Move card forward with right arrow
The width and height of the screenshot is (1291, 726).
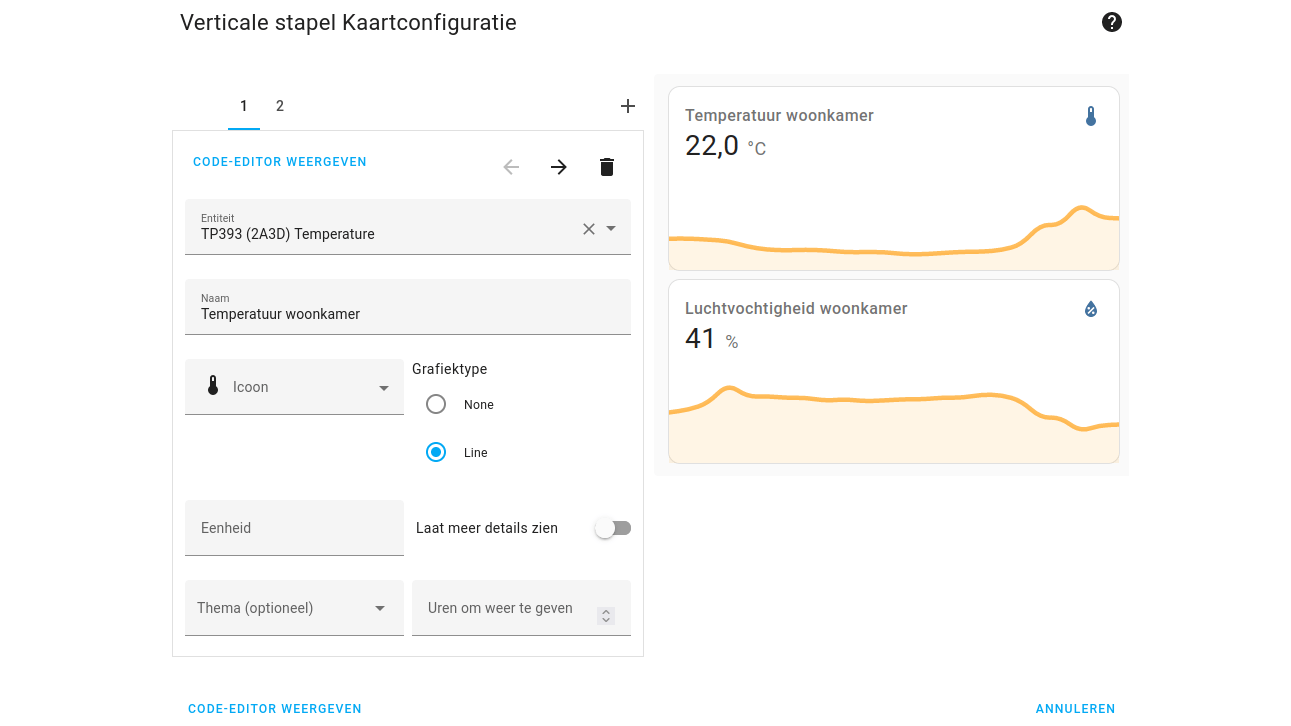pos(559,167)
